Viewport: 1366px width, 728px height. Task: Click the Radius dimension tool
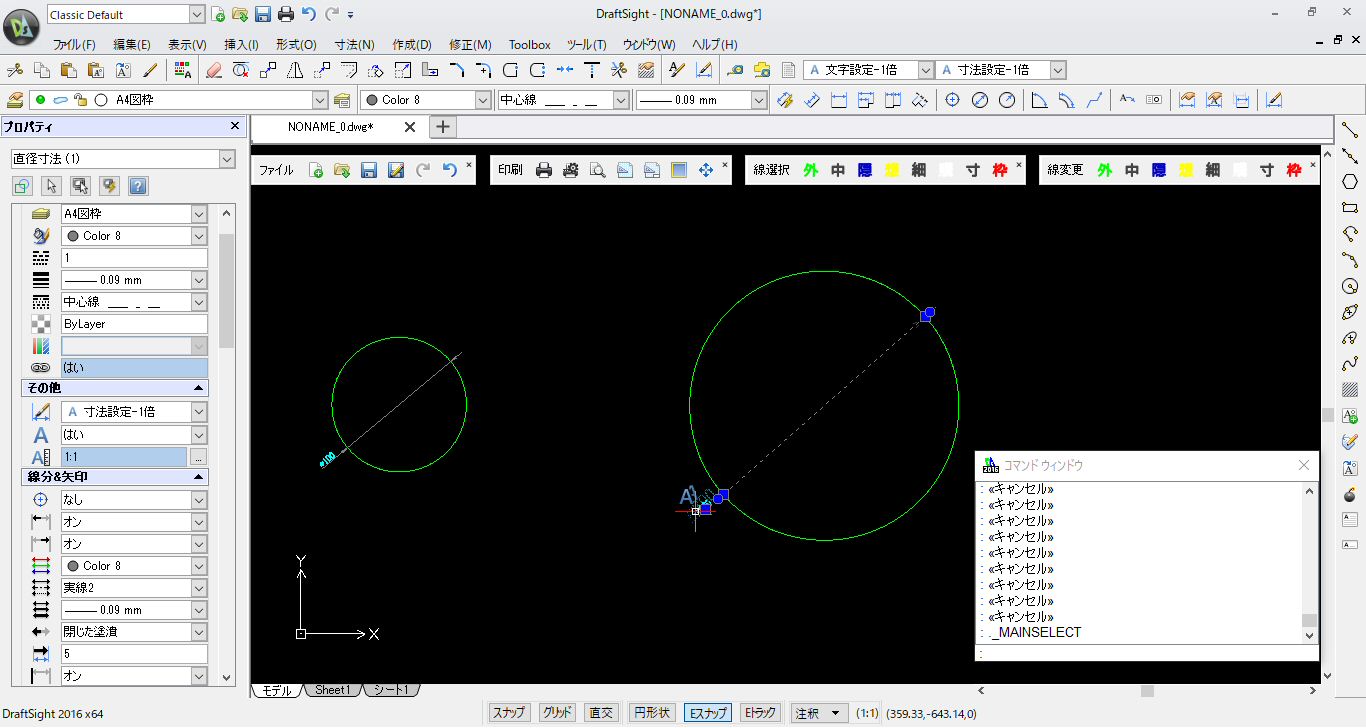point(1007,100)
